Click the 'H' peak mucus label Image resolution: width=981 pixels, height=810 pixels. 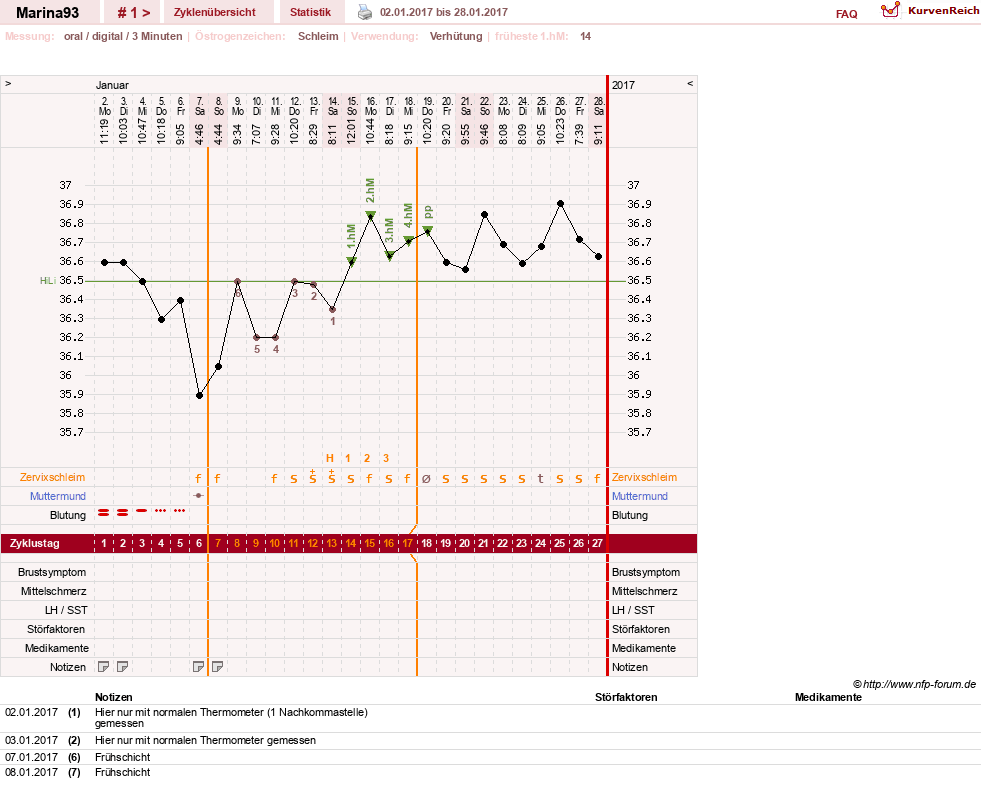(330, 458)
